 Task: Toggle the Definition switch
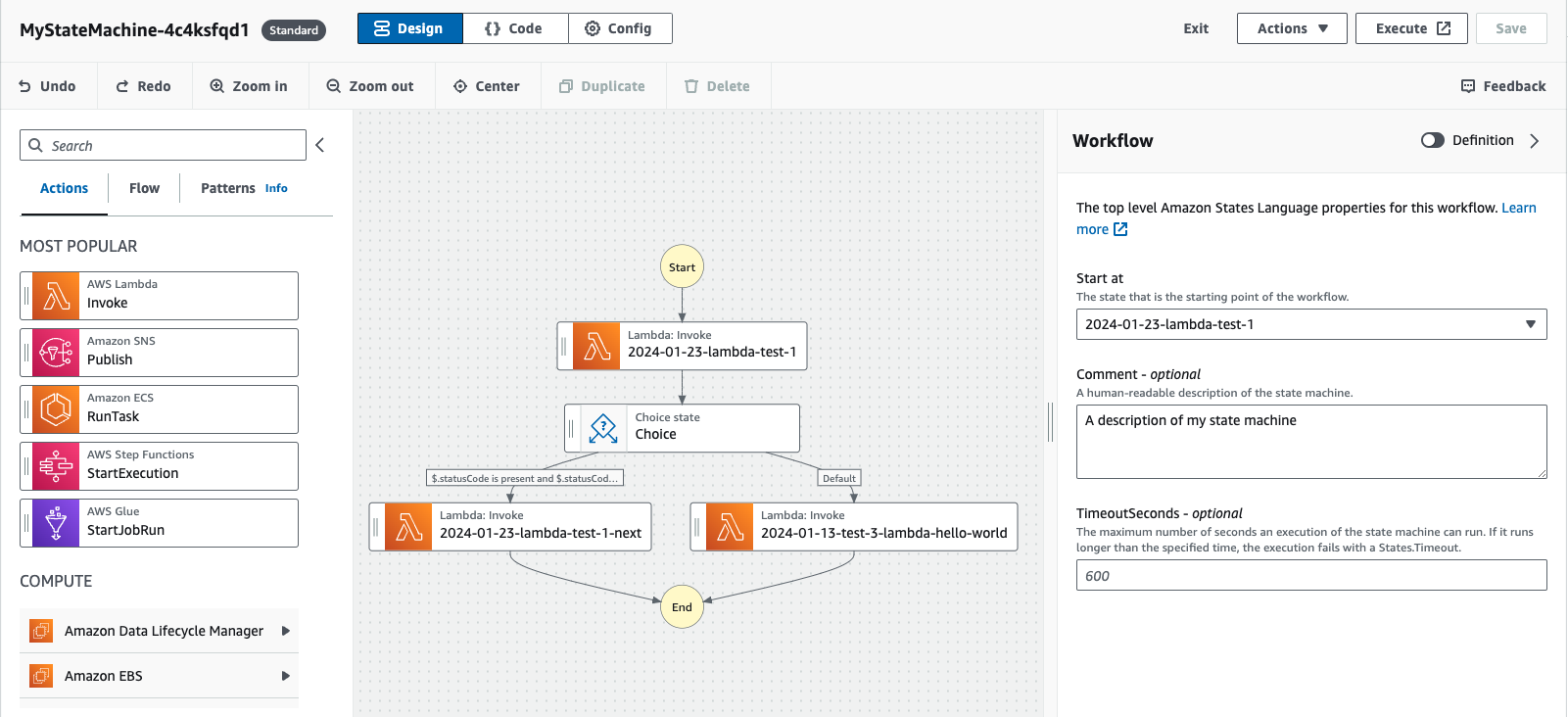tap(1433, 140)
